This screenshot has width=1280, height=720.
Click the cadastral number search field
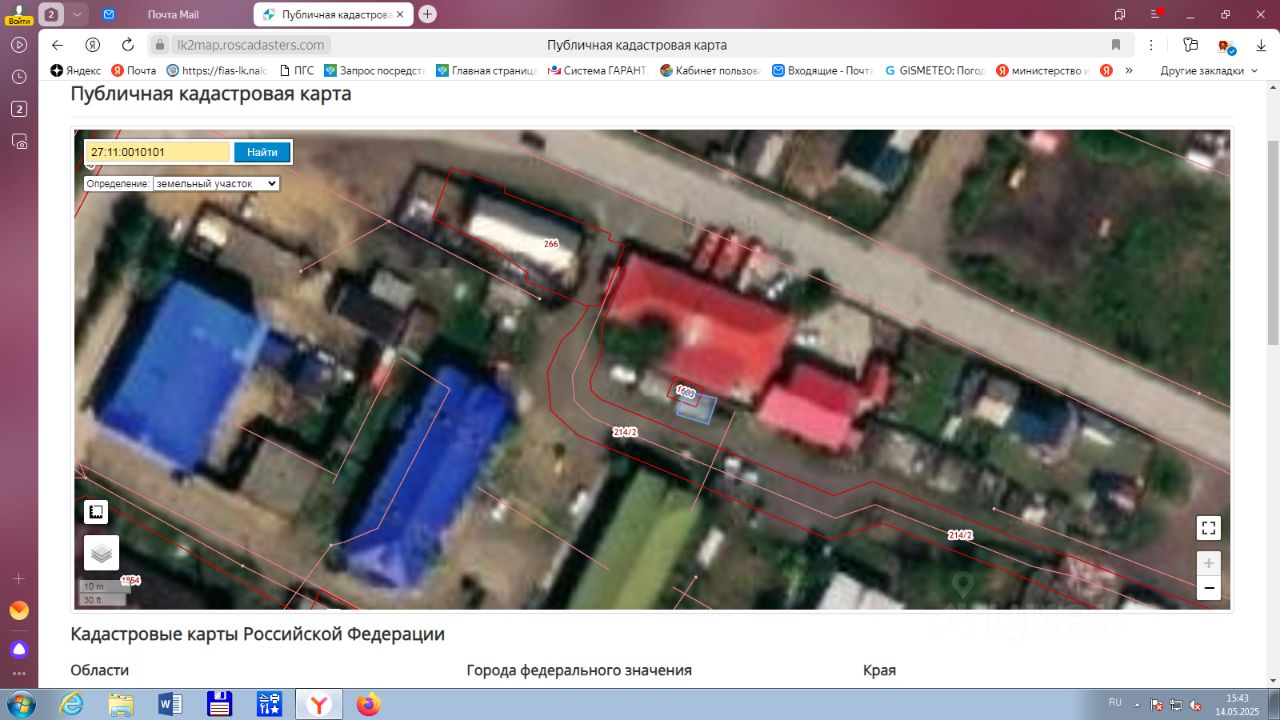click(158, 152)
